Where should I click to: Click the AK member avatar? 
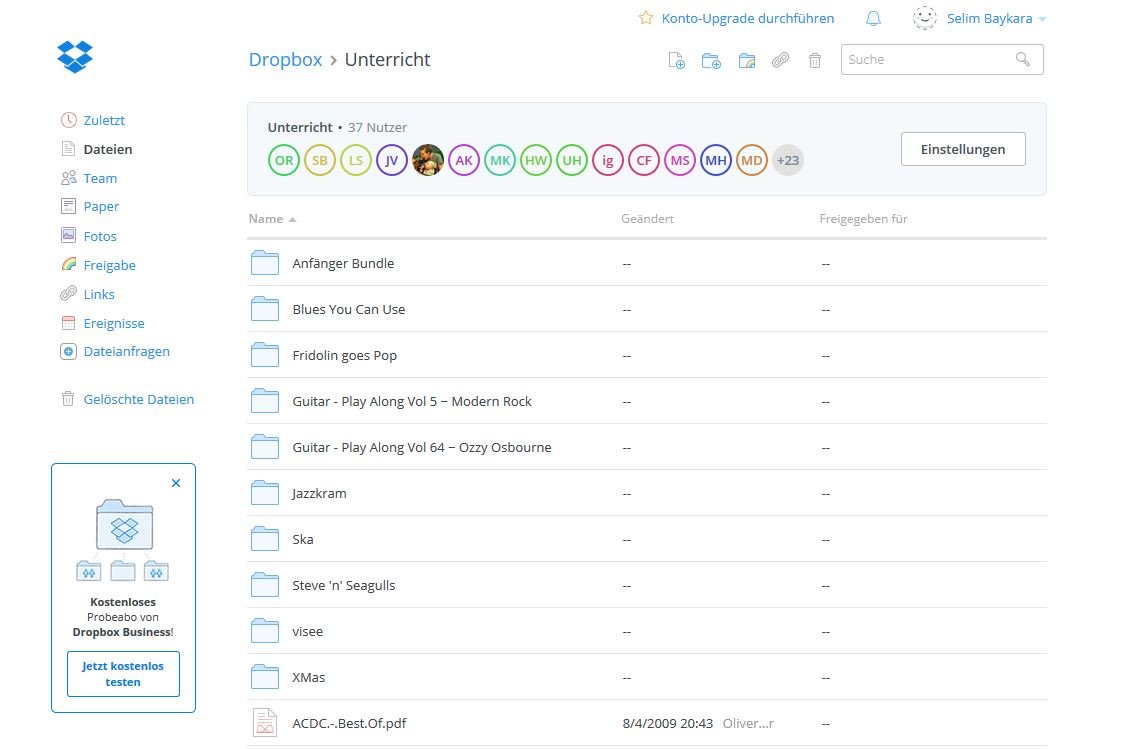pyautogui.click(x=464, y=160)
